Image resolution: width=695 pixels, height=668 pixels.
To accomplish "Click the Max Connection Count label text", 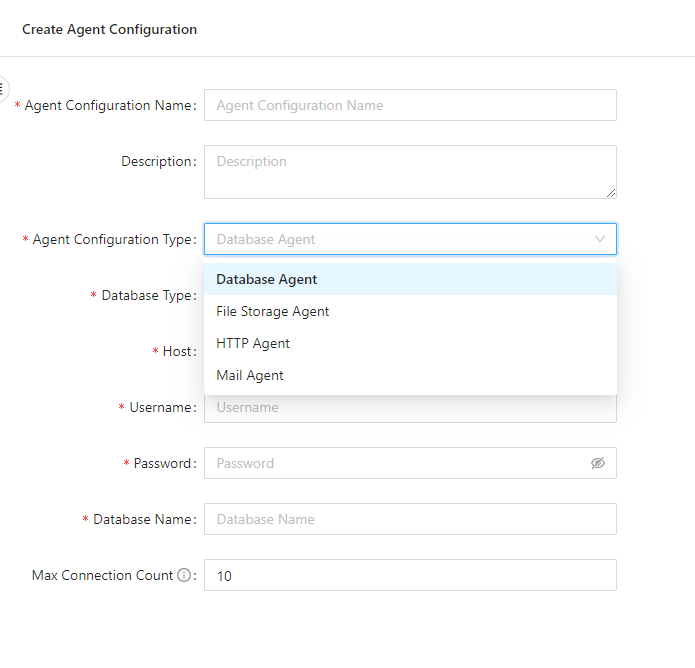I will (x=102, y=576).
